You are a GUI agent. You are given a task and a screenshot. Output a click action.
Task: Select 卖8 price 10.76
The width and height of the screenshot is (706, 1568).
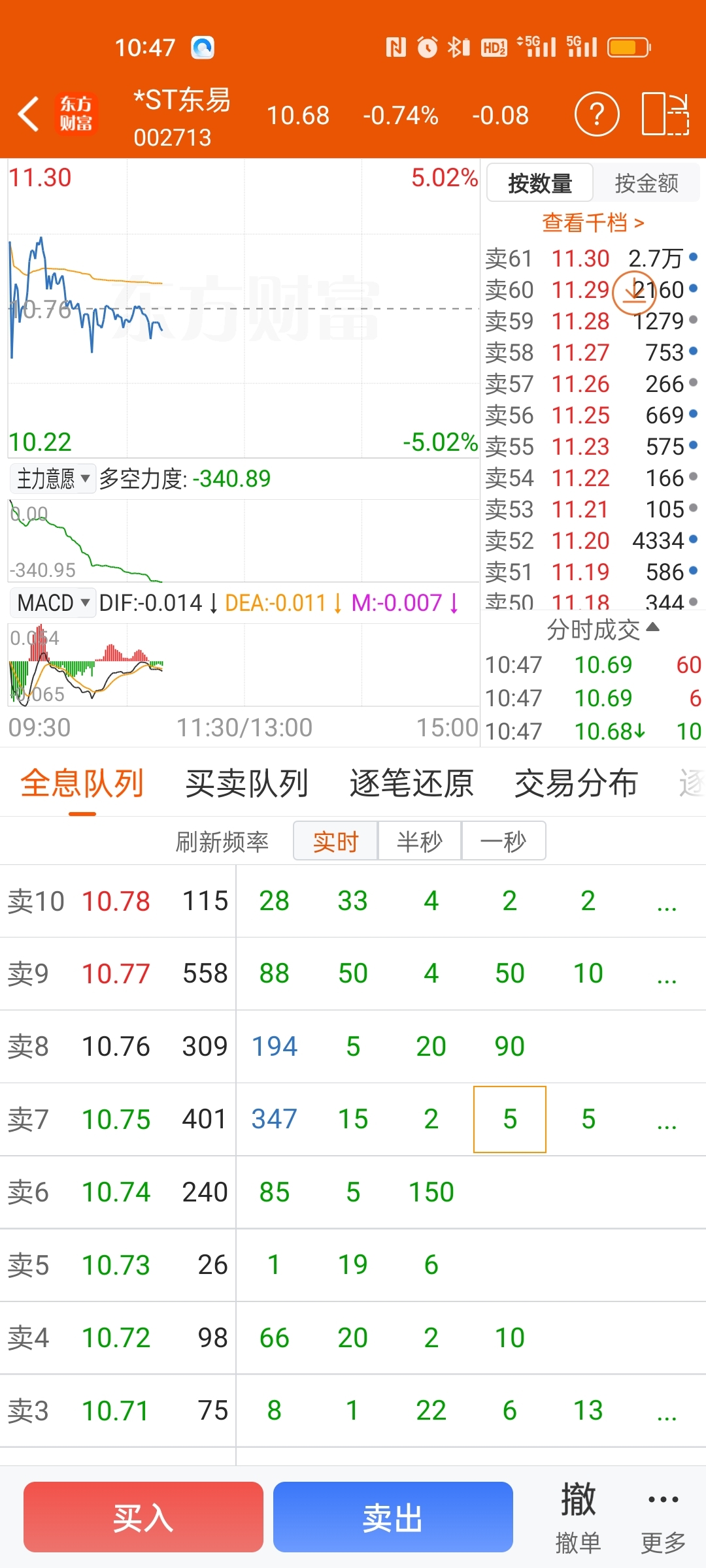pos(116,1047)
